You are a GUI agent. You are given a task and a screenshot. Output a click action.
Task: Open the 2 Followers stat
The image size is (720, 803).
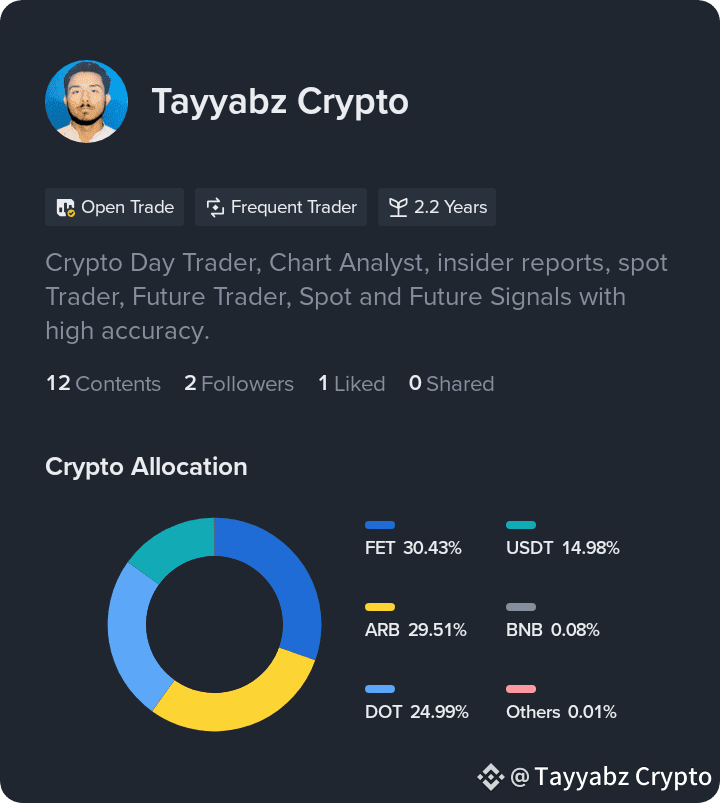(239, 384)
